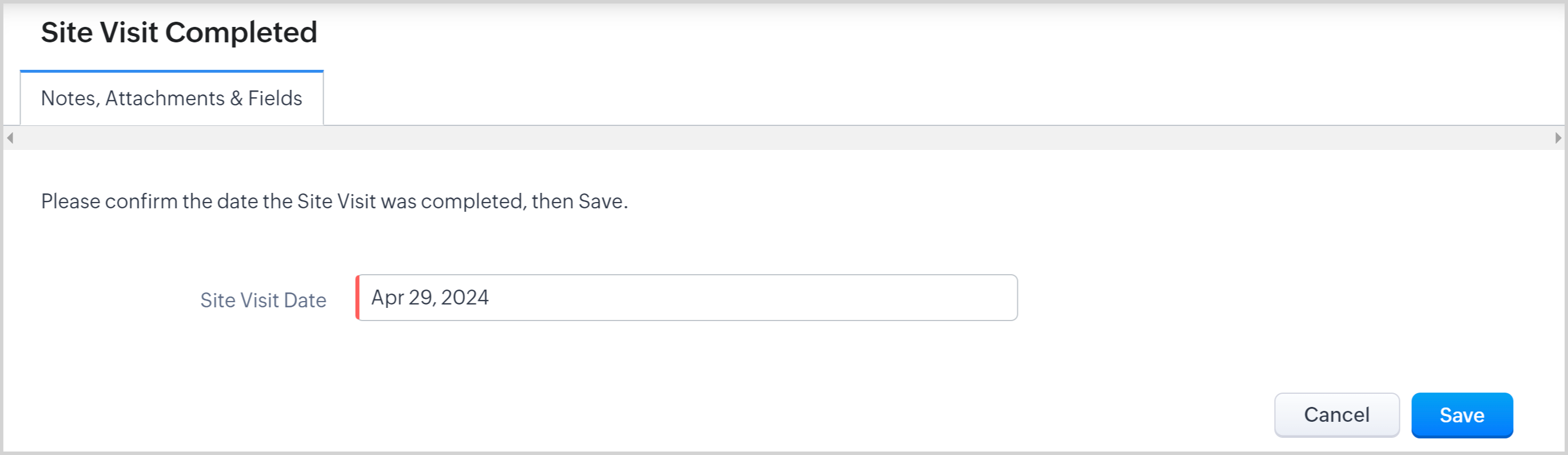The height and width of the screenshot is (455, 1568).
Task: Click the word Date in the field label
Action: point(305,300)
